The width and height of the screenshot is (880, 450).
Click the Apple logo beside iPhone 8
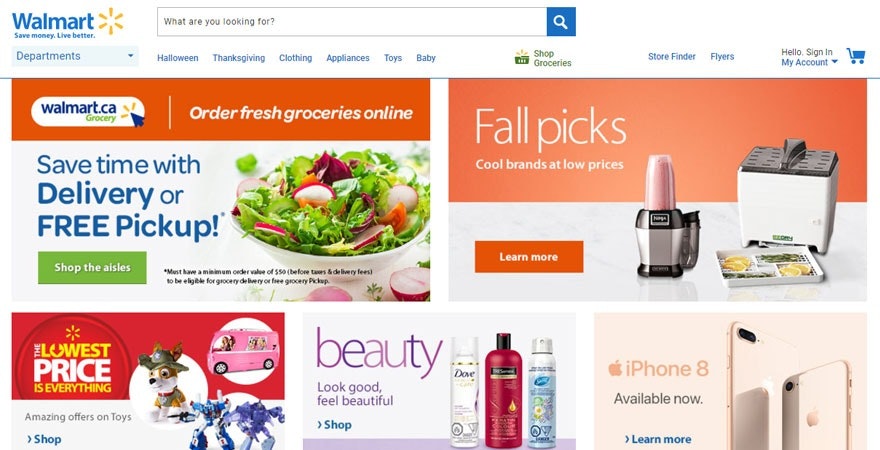coord(615,369)
